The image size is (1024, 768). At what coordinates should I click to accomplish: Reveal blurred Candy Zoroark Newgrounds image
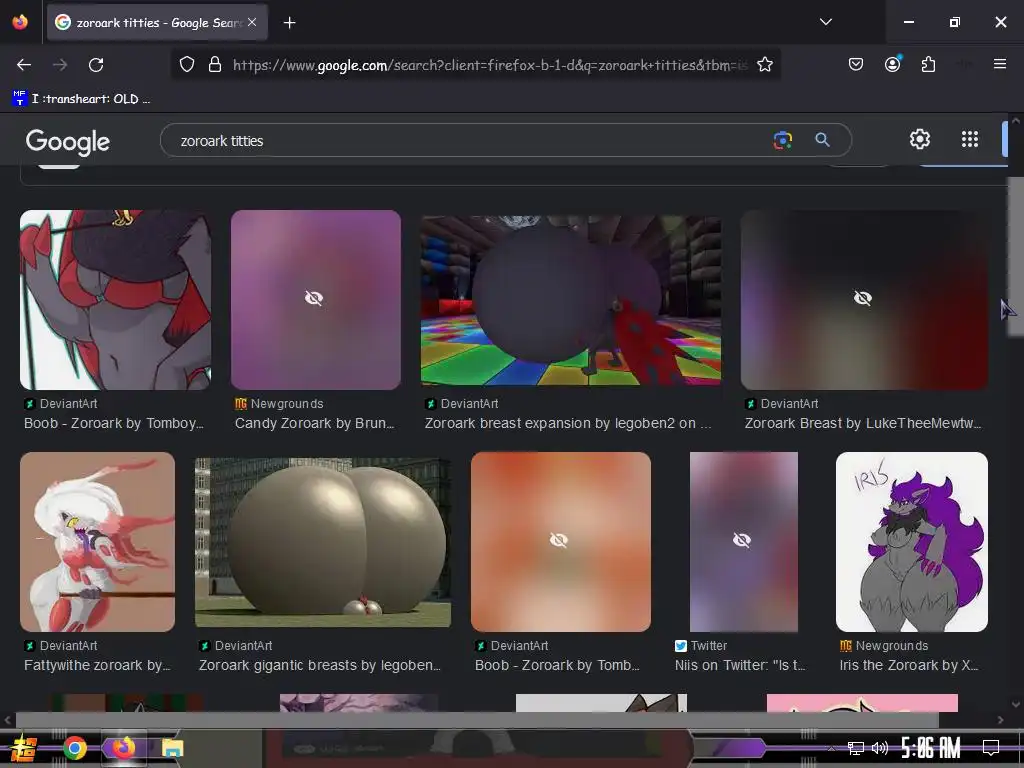point(315,300)
